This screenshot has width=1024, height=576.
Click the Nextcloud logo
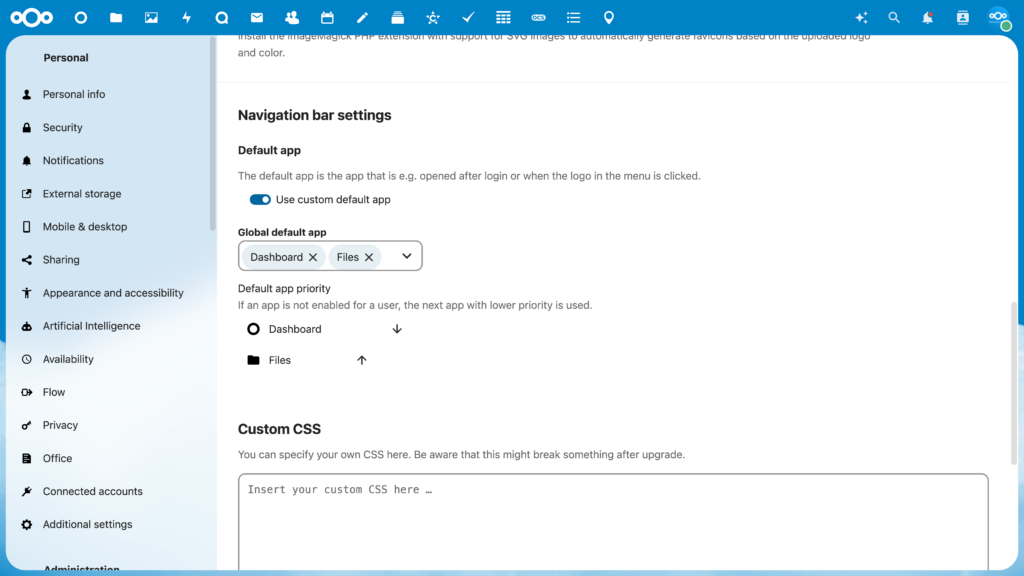coord(32,18)
